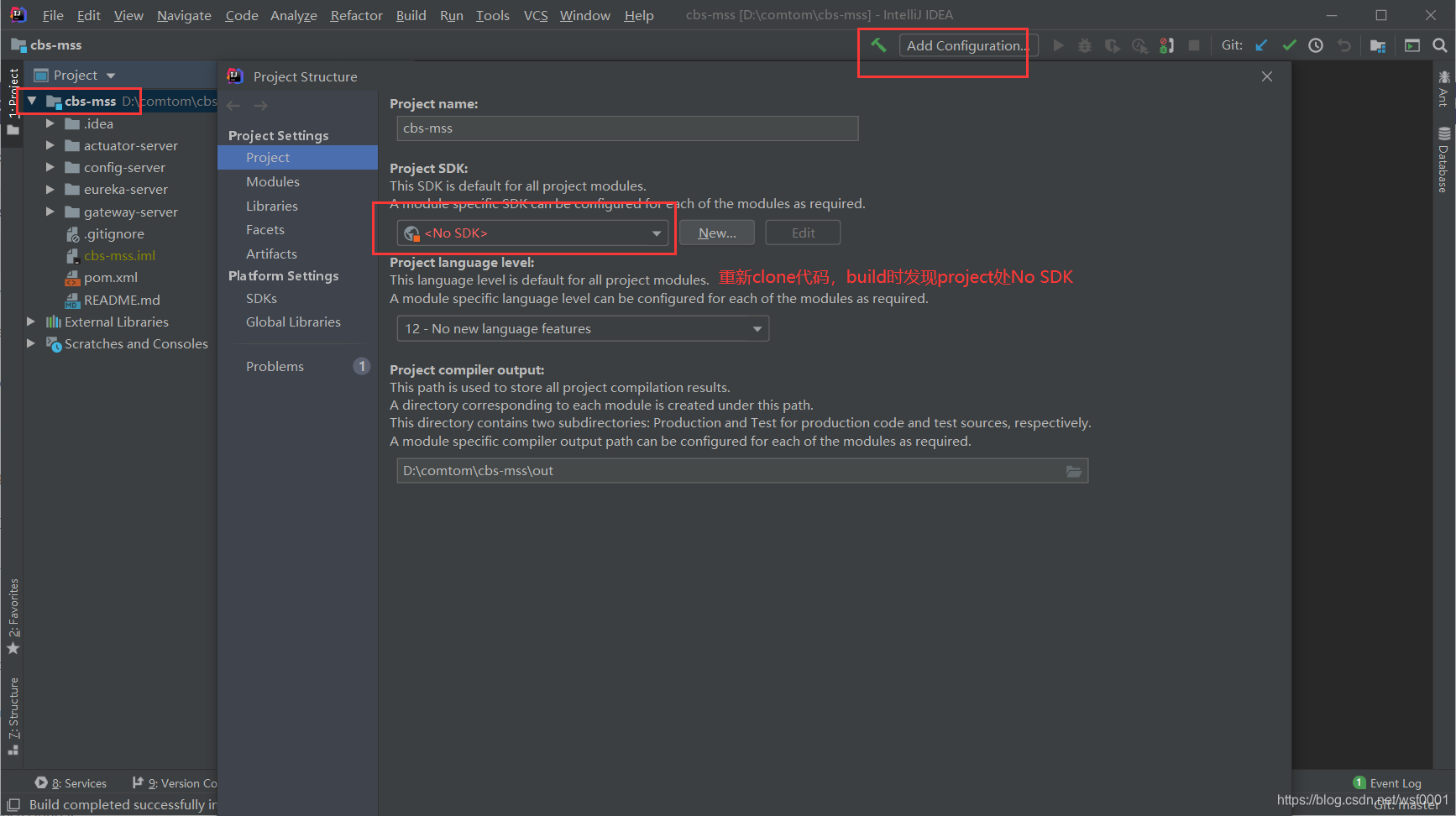
Task: Click the browse folder icon for output path
Action: click(1074, 471)
